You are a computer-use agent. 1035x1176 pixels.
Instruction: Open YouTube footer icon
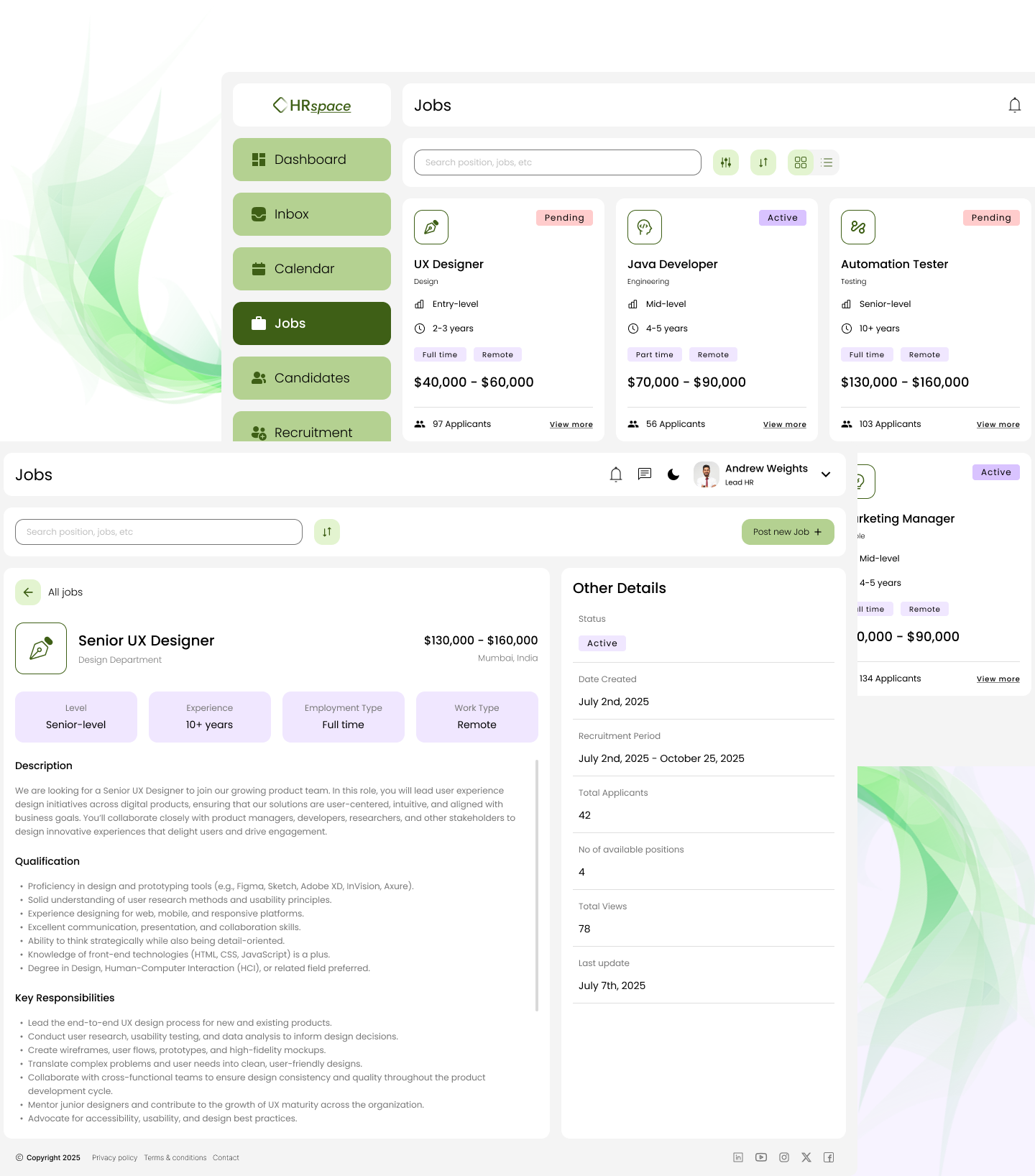coord(761,1157)
